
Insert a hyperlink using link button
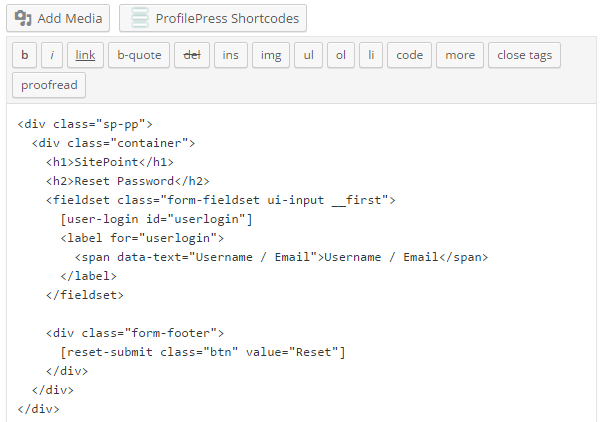tap(85, 55)
